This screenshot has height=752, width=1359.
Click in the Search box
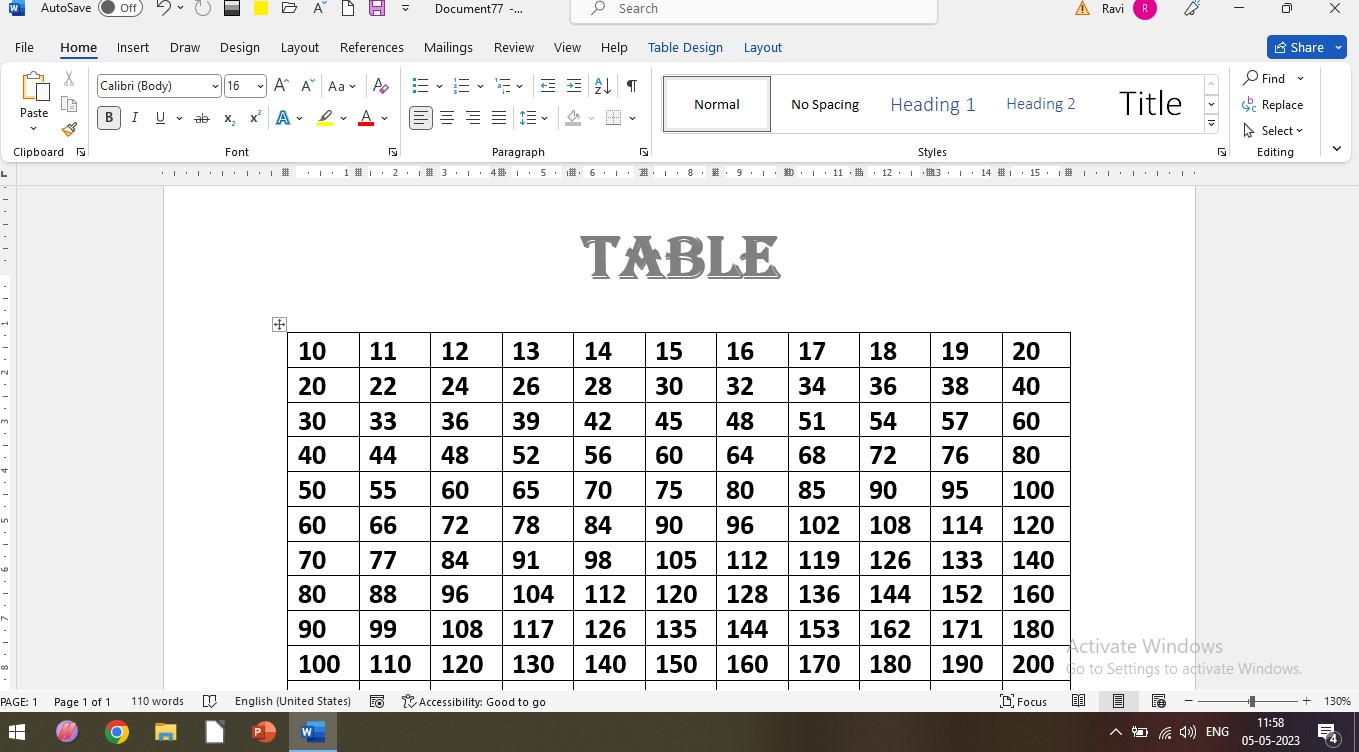point(754,9)
